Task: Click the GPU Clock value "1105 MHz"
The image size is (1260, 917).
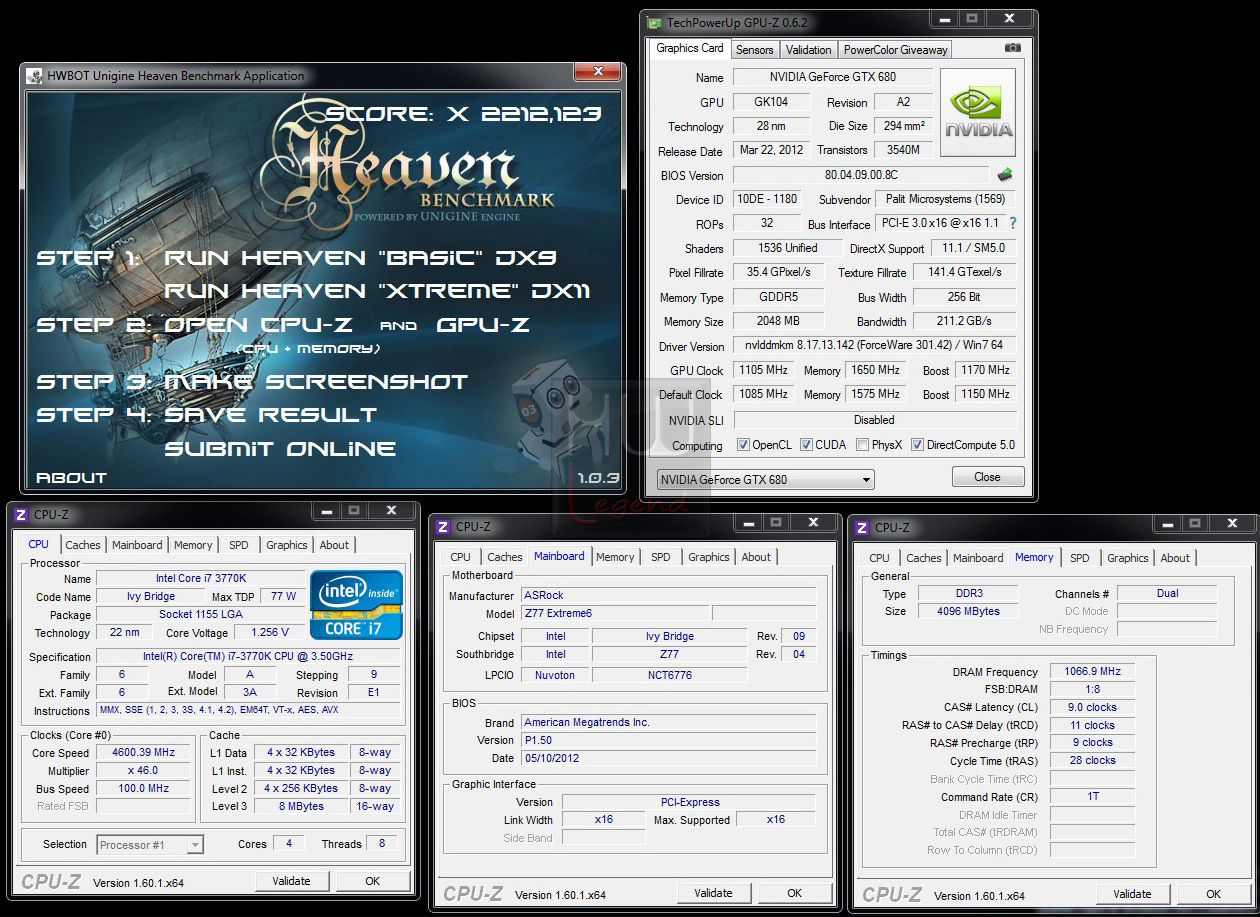Action: coord(764,370)
